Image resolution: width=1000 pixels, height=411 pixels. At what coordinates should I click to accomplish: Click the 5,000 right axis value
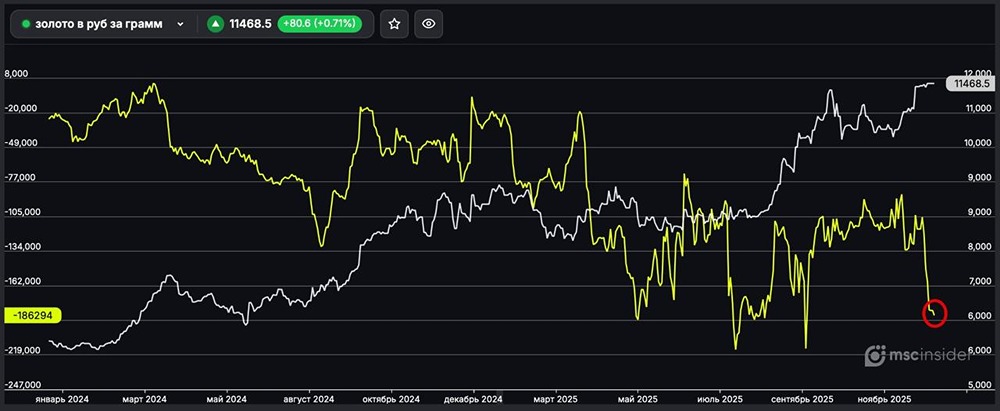point(978,385)
